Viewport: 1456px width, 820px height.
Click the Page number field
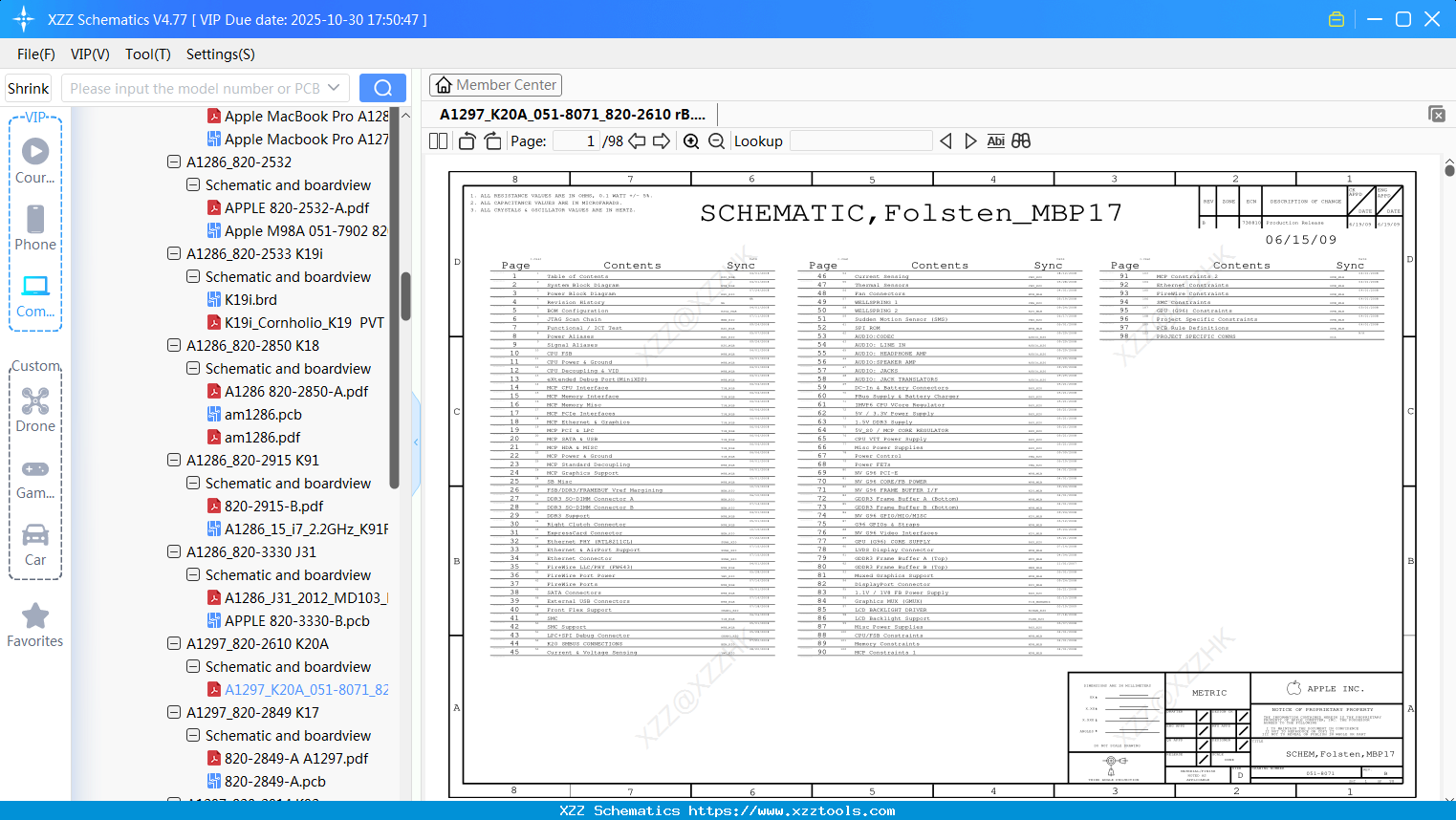pos(576,141)
